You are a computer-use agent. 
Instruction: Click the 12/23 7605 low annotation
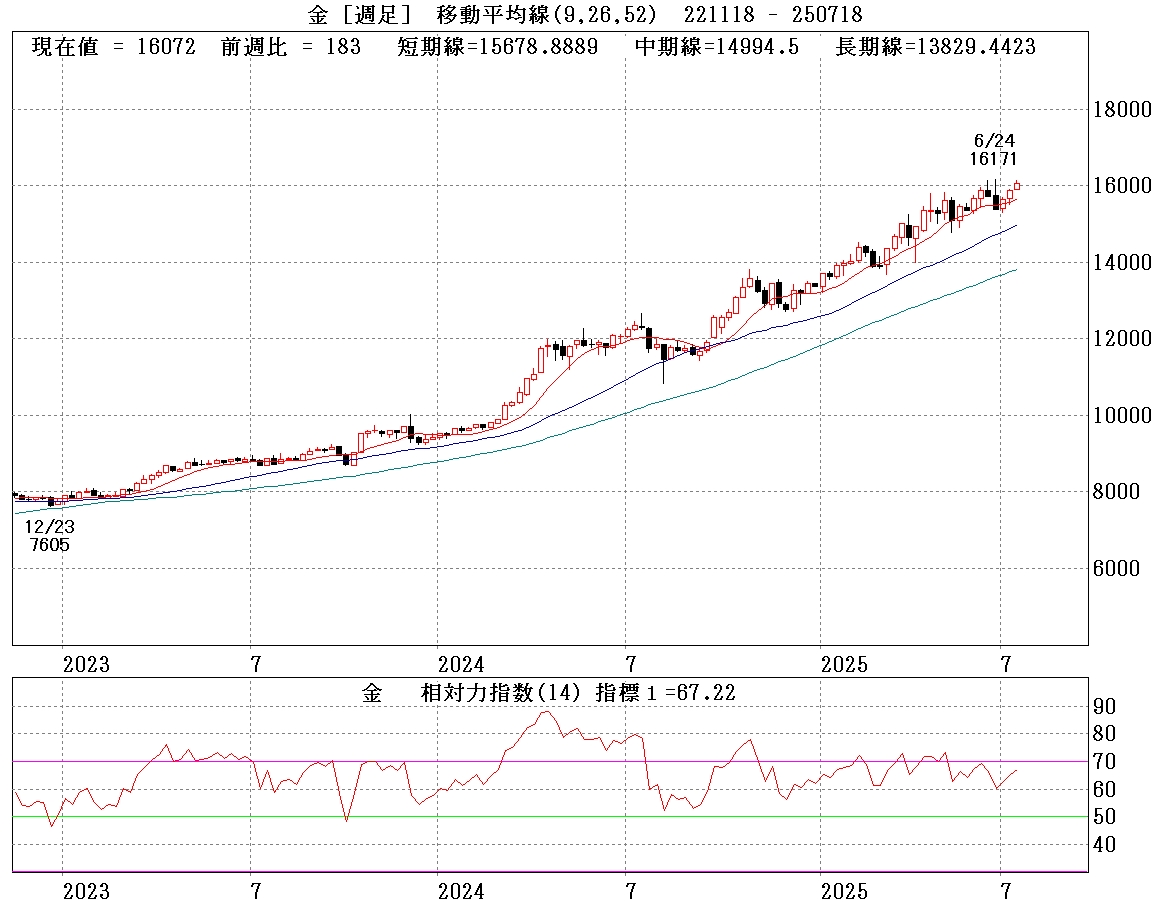click(x=49, y=535)
